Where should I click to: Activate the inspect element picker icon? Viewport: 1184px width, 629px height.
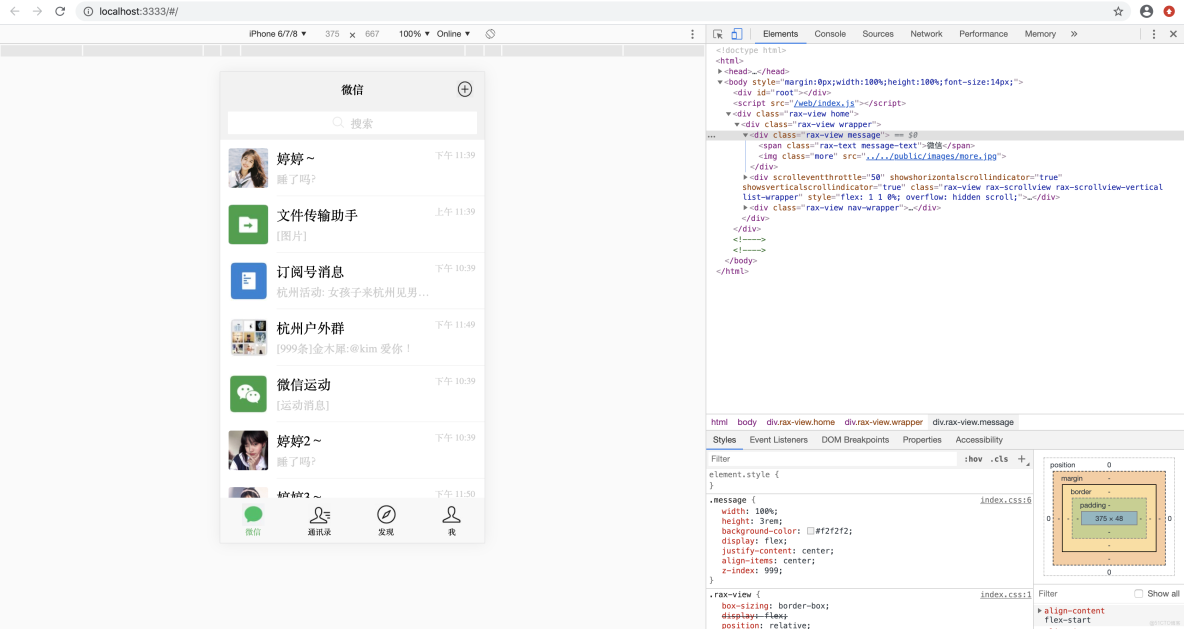pos(716,33)
